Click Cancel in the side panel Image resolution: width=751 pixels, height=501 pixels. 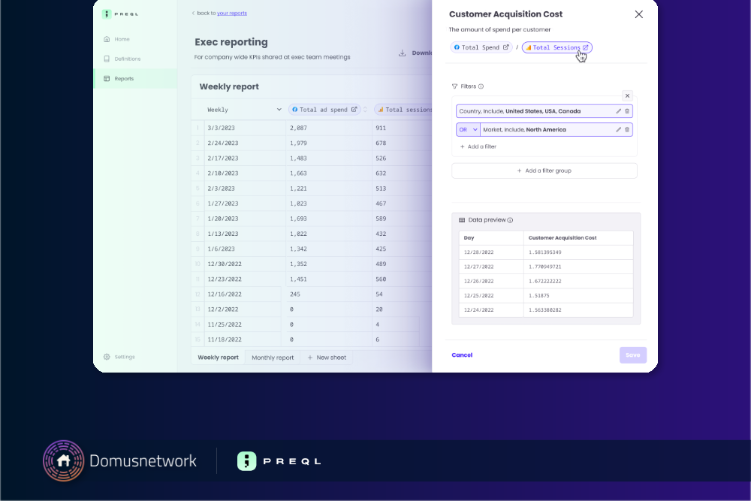[462, 355]
